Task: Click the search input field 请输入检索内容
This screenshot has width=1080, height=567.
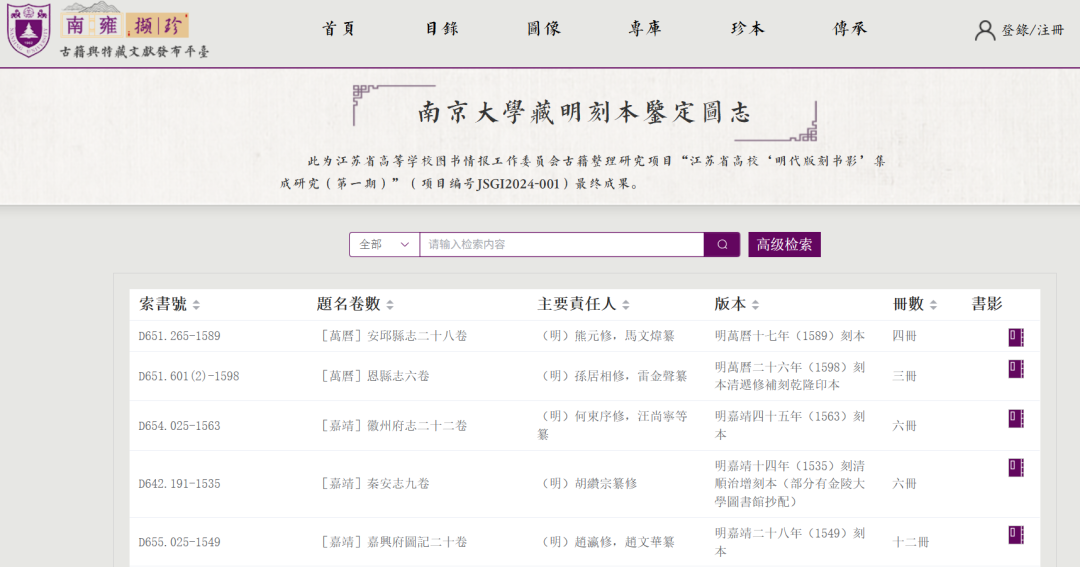Action: pyautogui.click(x=561, y=245)
